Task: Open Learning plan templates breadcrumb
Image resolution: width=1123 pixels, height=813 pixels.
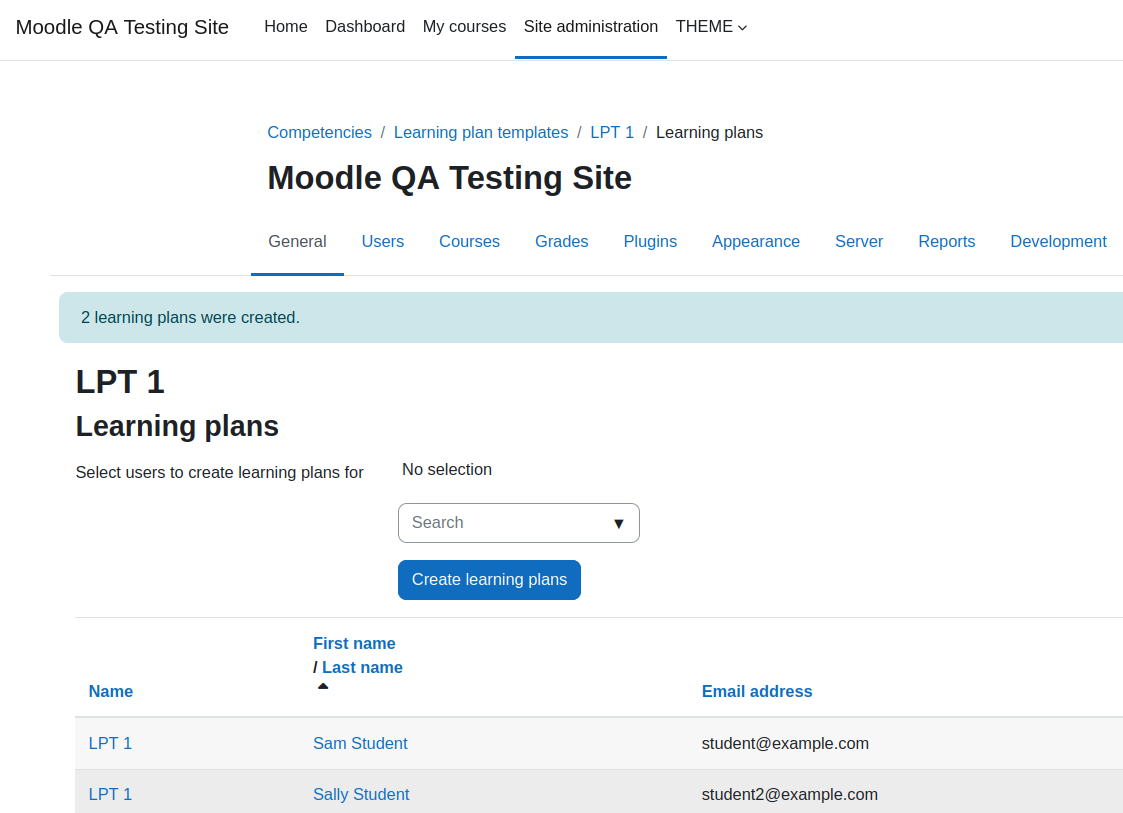Action: 481,133
